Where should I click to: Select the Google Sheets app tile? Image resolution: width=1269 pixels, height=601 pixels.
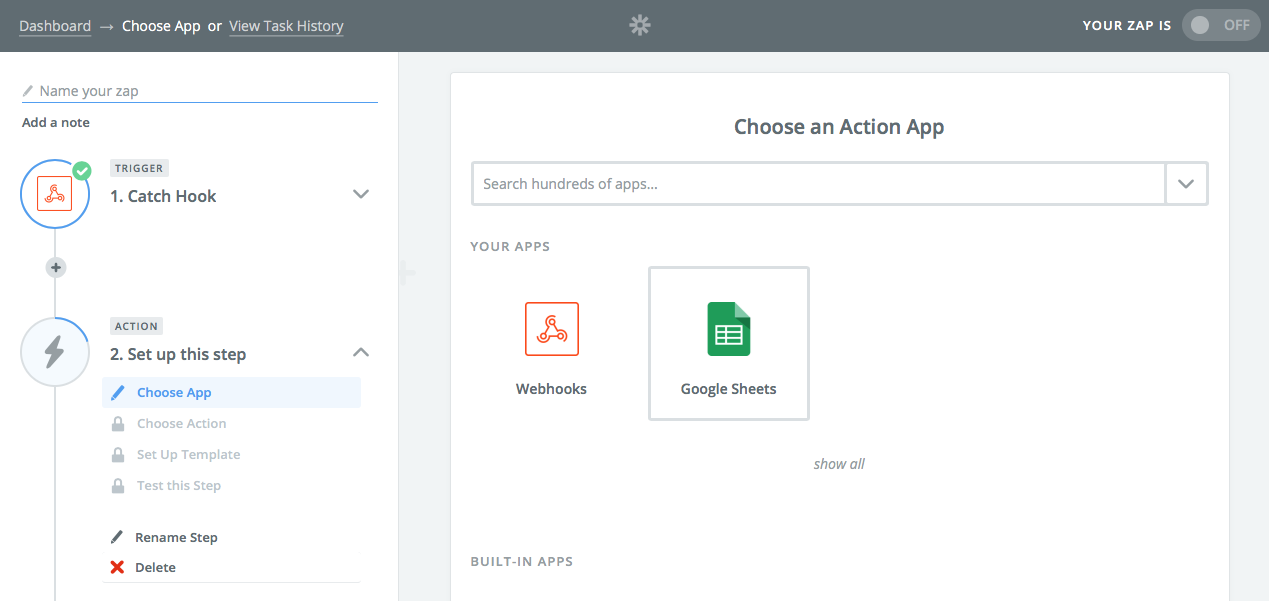point(729,343)
